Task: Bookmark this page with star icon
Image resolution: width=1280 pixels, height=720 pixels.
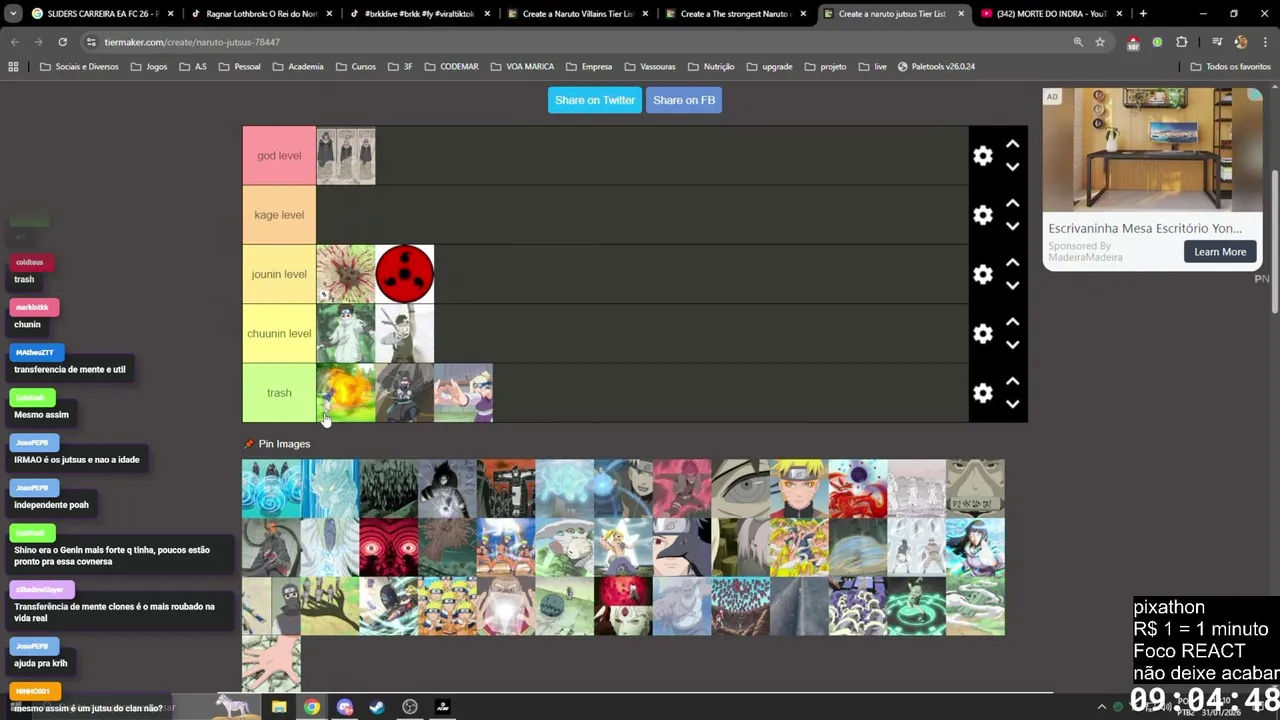Action: [x=1100, y=42]
